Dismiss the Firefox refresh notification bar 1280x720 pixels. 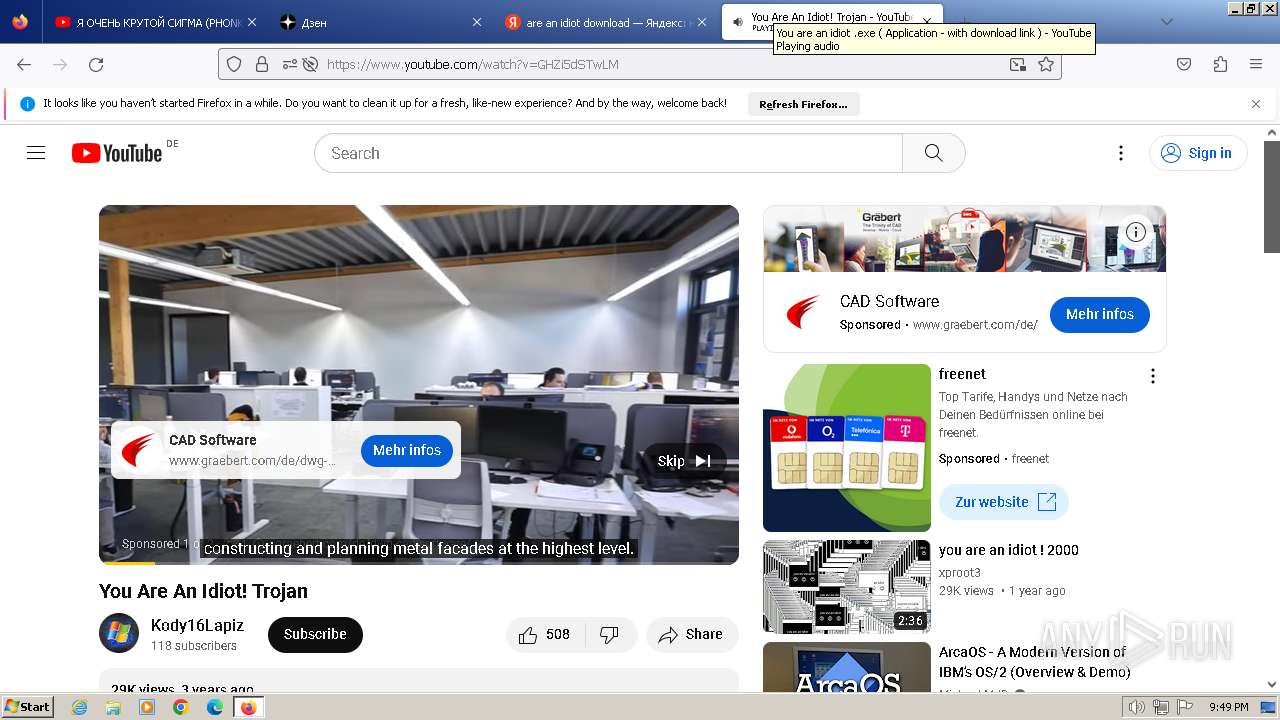click(x=1256, y=104)
